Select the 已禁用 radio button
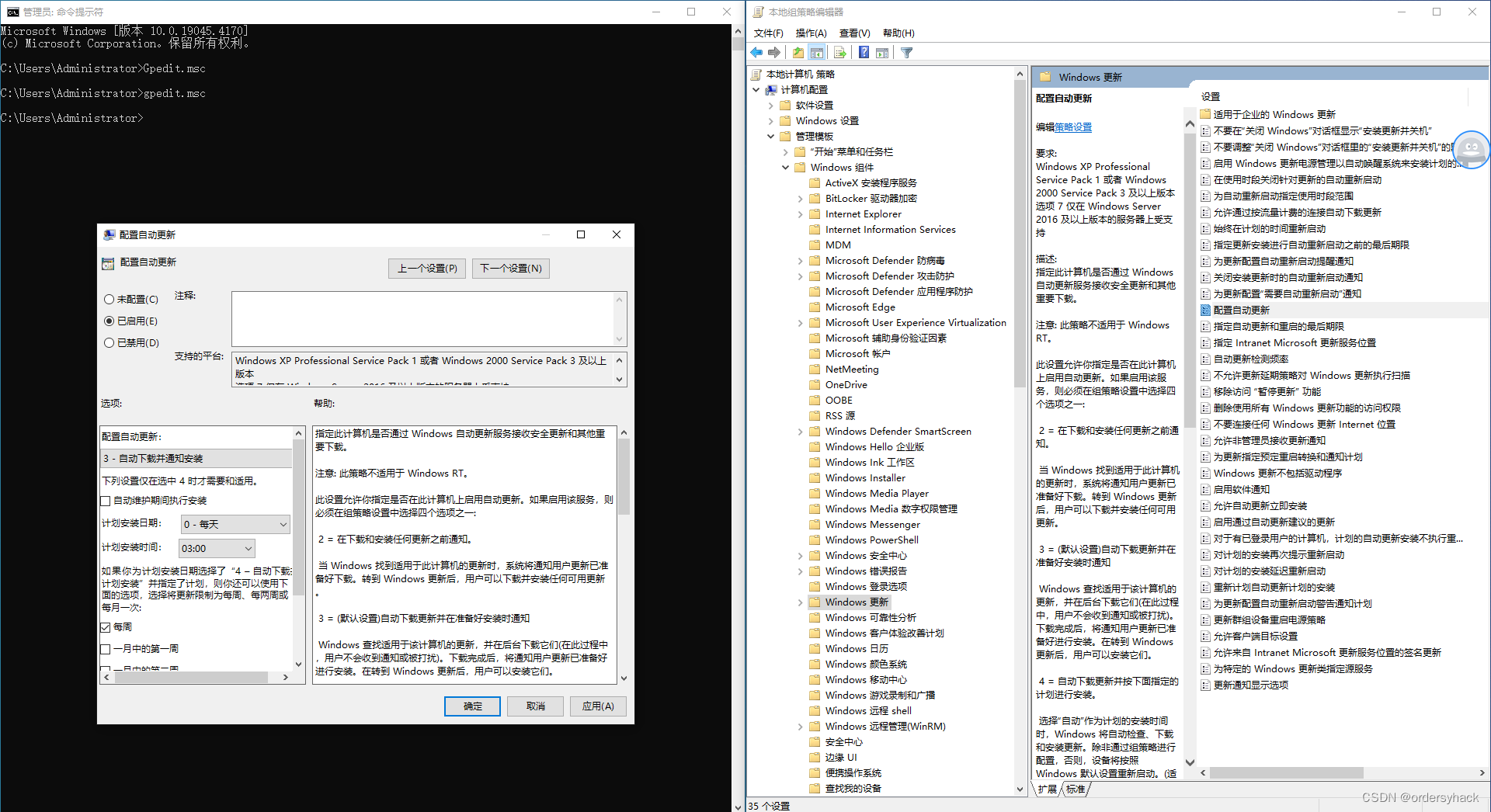The width and height of the screenshot is (1491, 812). click(109, 342)
